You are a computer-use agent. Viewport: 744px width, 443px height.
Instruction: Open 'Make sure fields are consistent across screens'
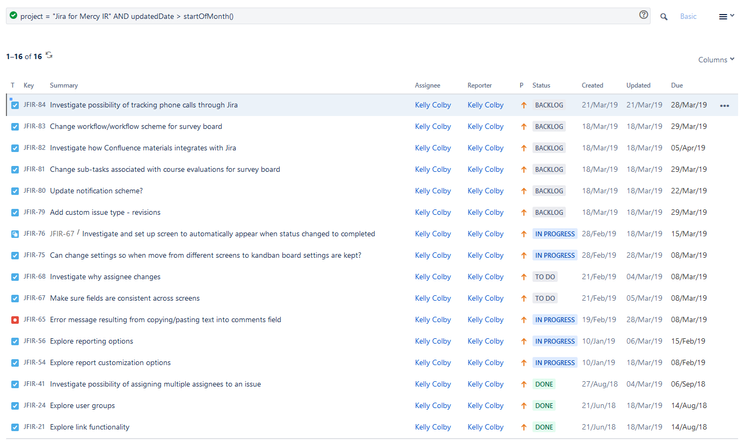click(x=125, y=298)
